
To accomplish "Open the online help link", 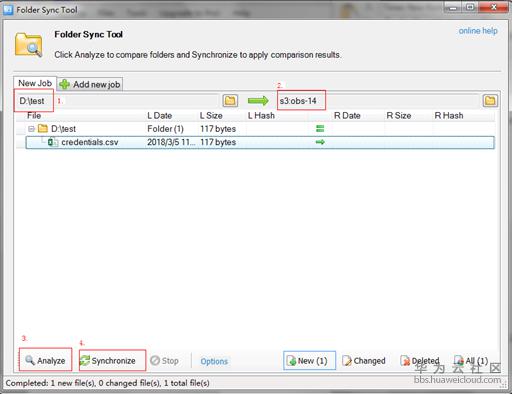I will pyautogui.click(x=478, y=31).
